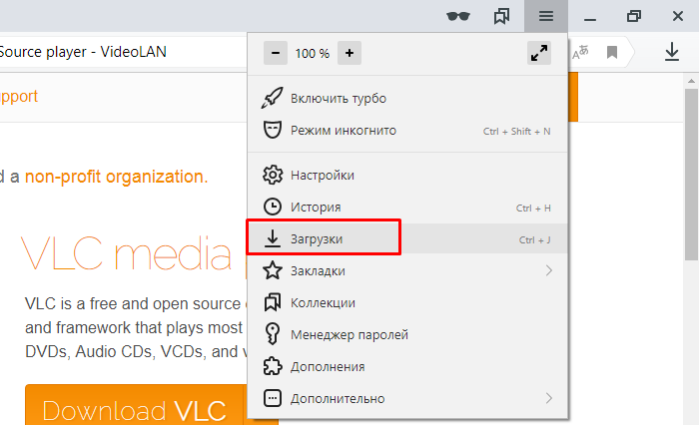Restore down the browser window
The width and height of the screenshot is (699, 425).
633,17
